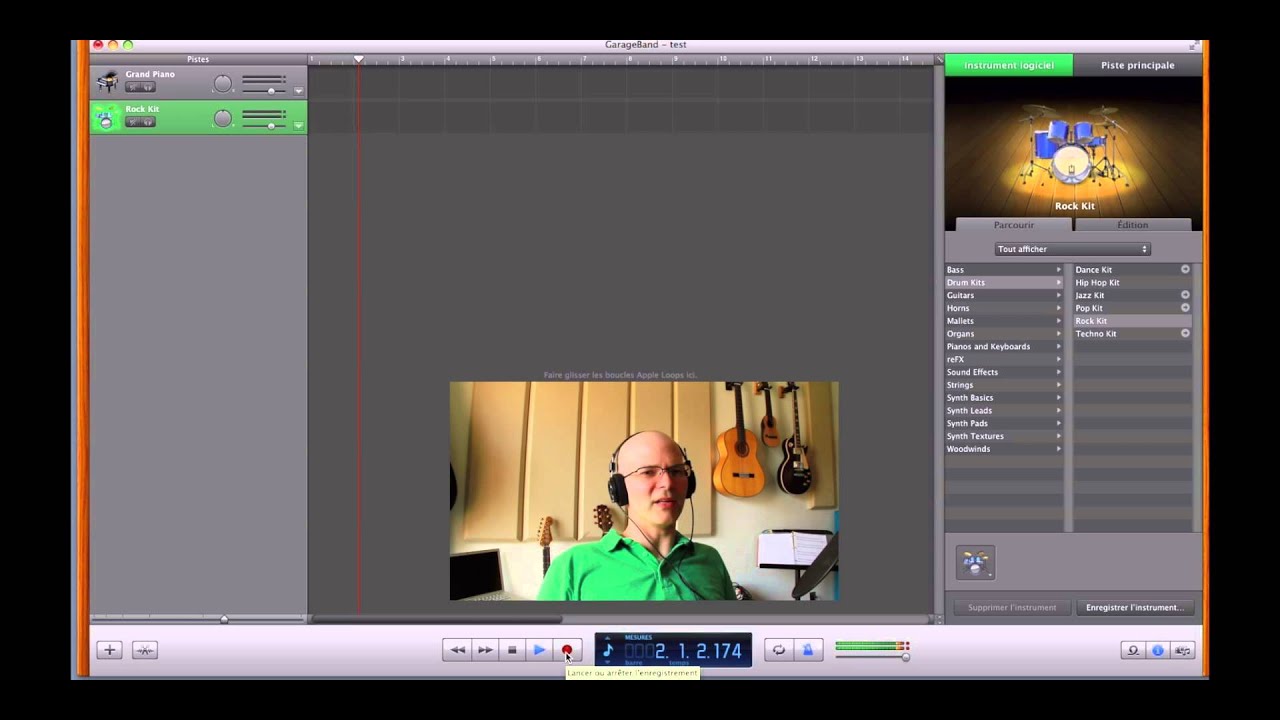
Task: Open the Synth Leads category
Action: (1004, 411)
